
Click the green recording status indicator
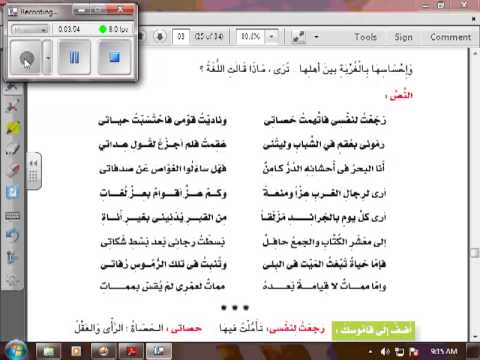(103, 29)
